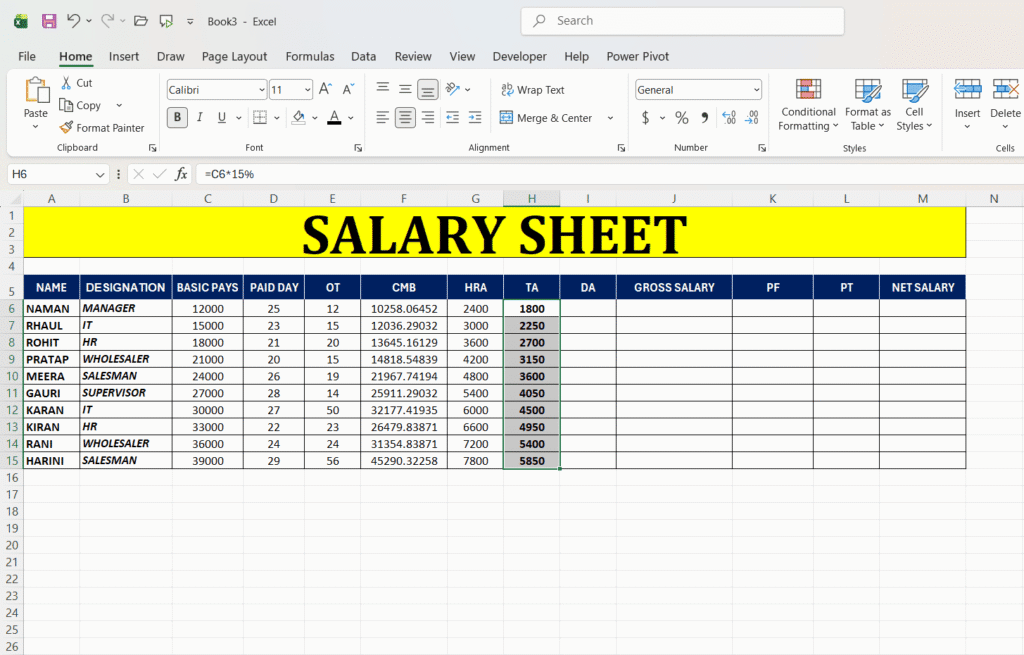Click the Open folder icon in quick access
The image size is (1024, 655).
coord(140,21)
